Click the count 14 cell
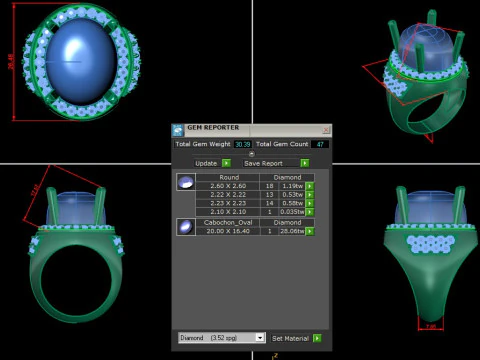The image size is (480, 360). [269, 203]
